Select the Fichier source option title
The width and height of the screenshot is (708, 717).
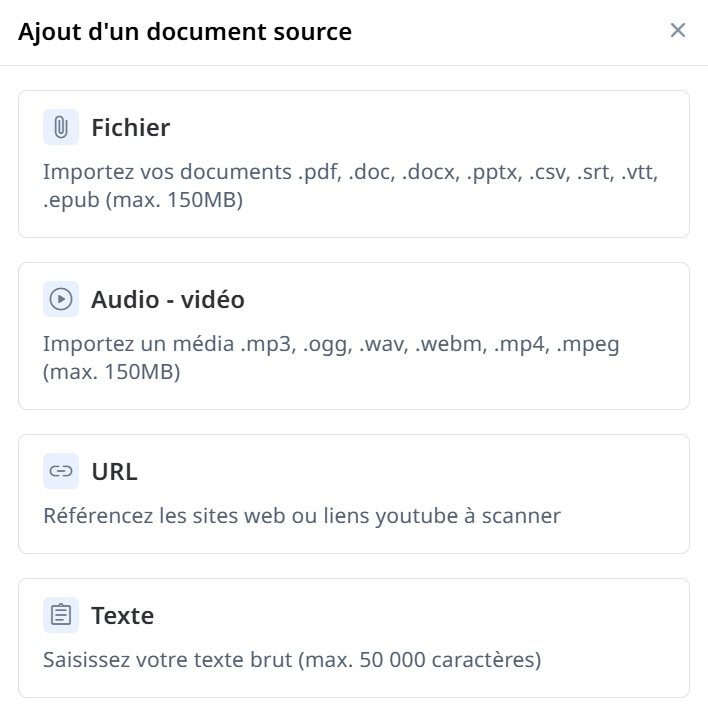[x=130, y=128]
